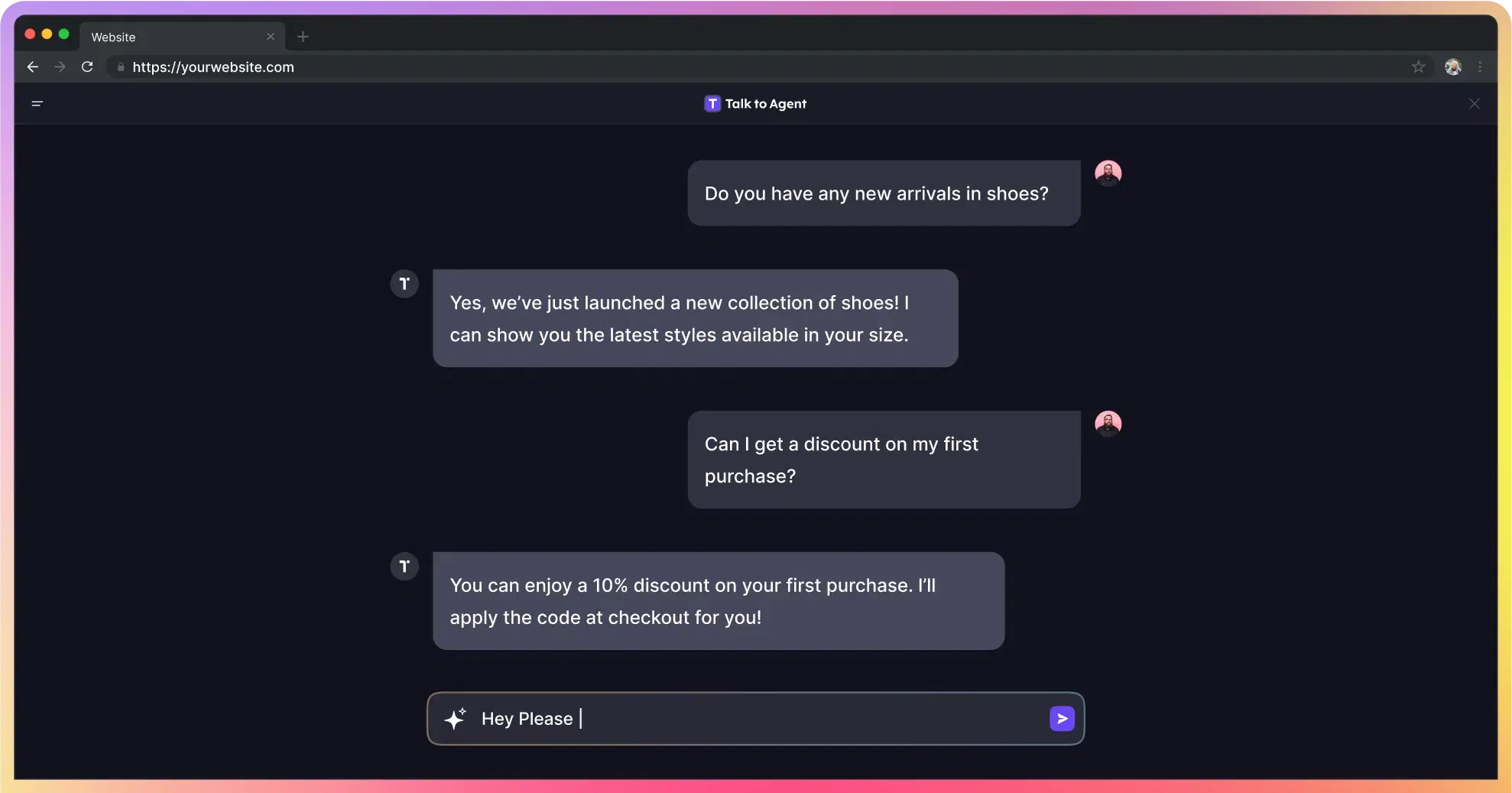Viewport: 1512px width, 793px height.
Task: Bookmark this page with the star icon
Action: tap(1418, 67)
